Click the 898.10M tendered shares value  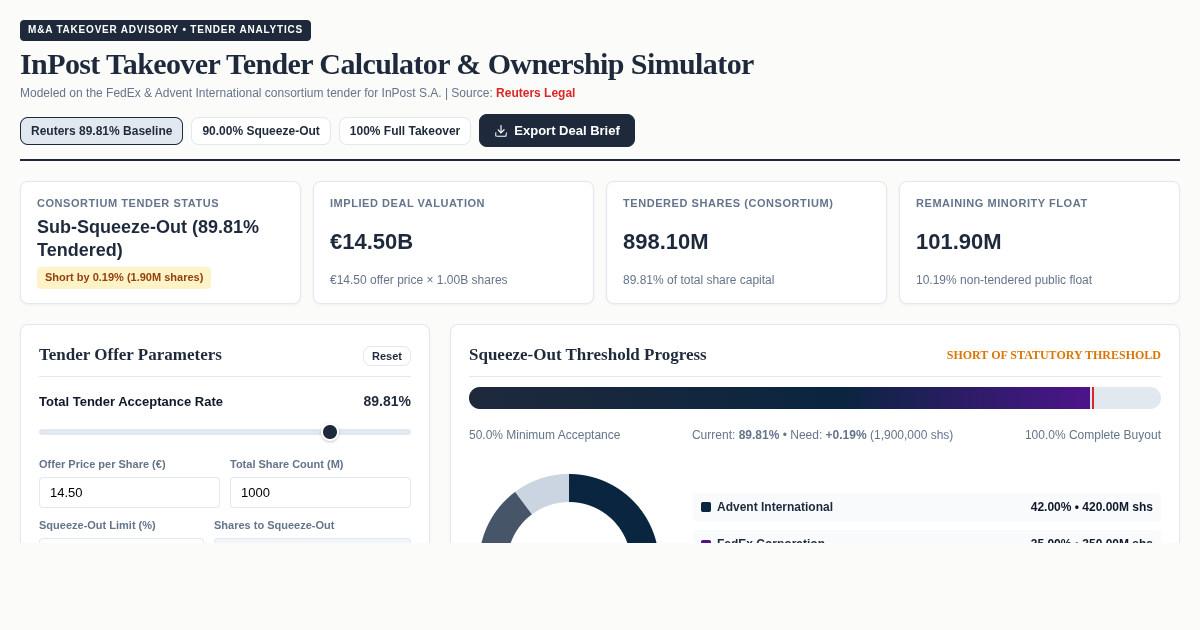pos(665,242)
